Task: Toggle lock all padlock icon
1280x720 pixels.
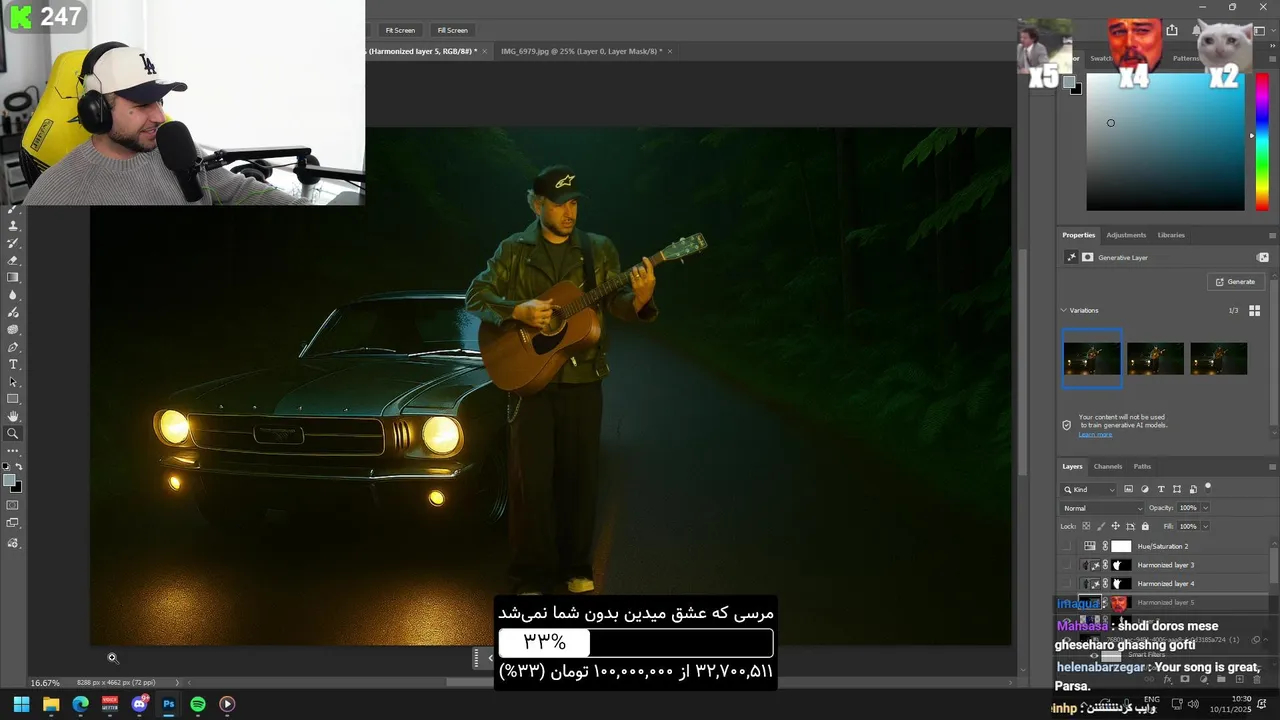Action: (x=1145, y=526)
